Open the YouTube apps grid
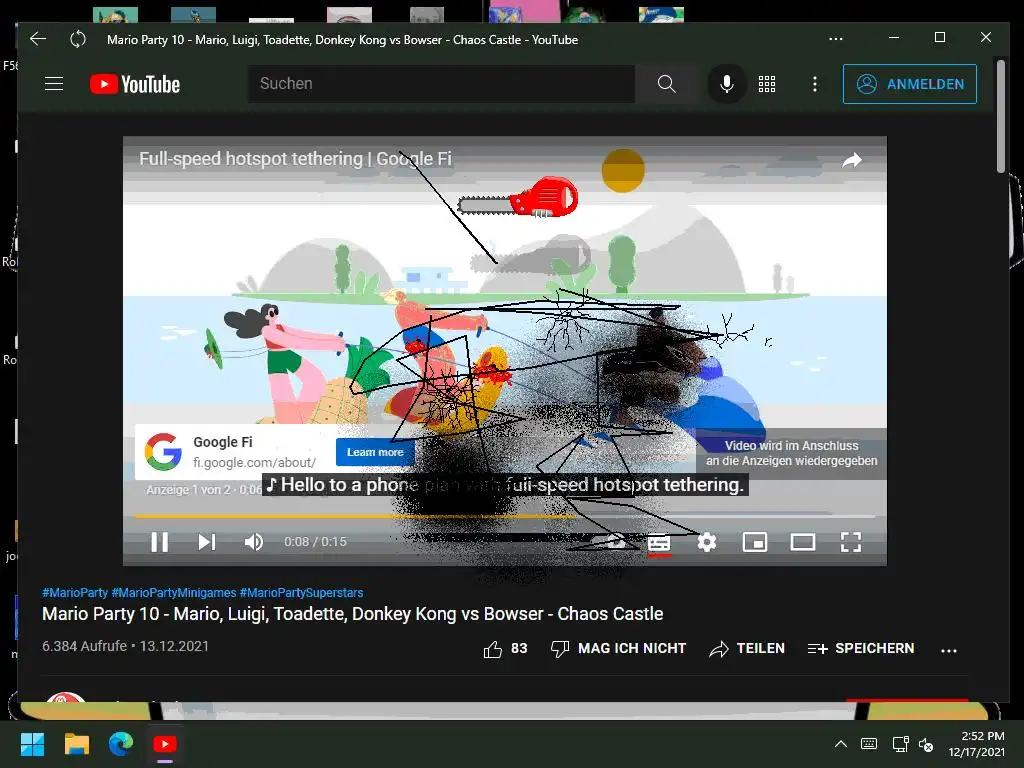The width and height of the screenshot is (1024, 768). (x=767, y=84)
